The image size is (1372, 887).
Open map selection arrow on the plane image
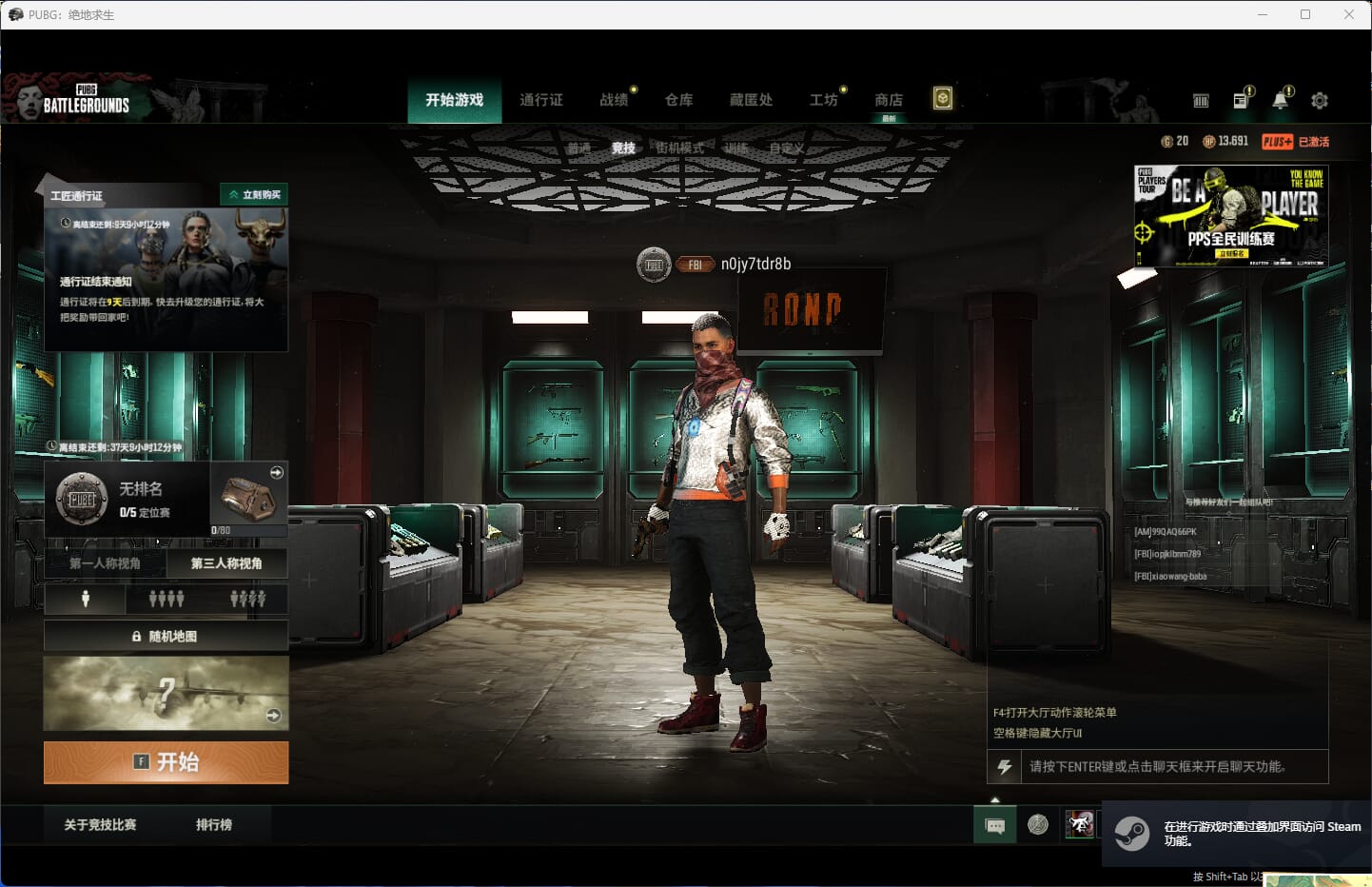click(x=273, y=715)
